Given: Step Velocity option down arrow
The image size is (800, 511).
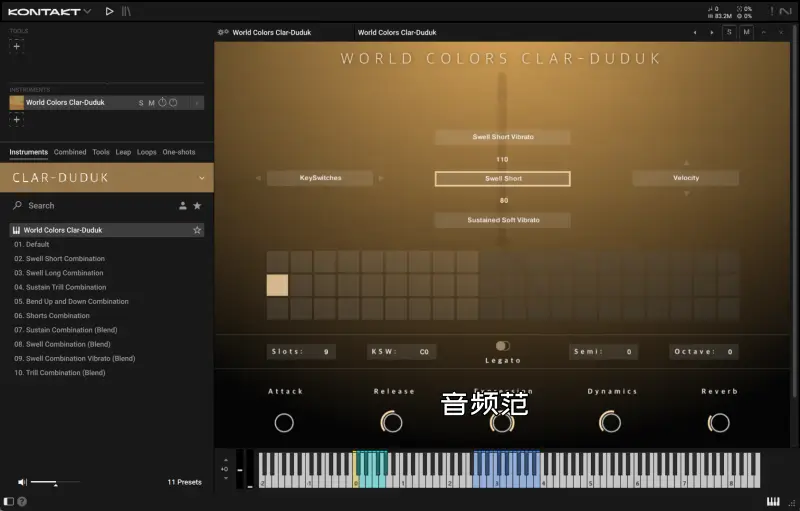Looking at the screenshot, I should (x=686, y=193).
